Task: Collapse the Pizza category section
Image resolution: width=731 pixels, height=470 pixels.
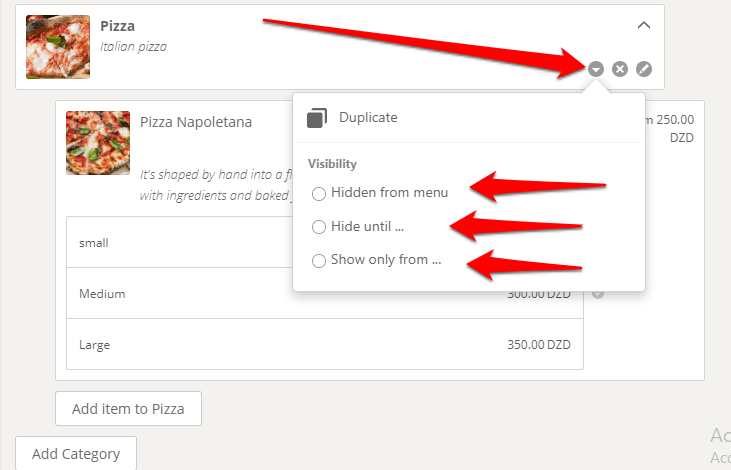Action: tap(644, 26)
